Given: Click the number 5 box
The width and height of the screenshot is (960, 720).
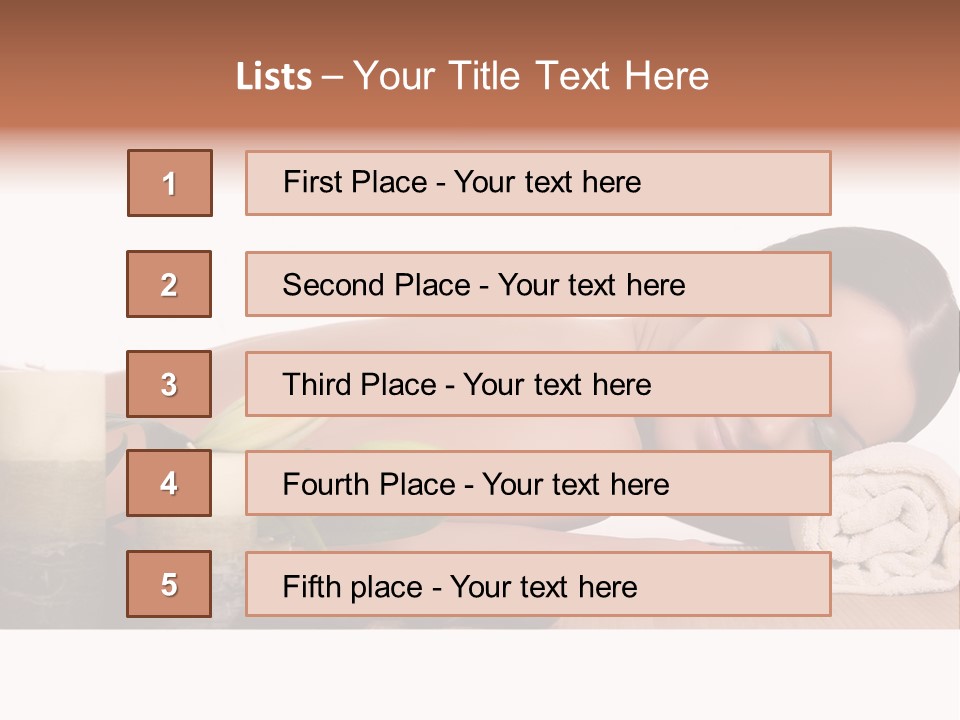Looking at the screenshot, I should (169, 584).
